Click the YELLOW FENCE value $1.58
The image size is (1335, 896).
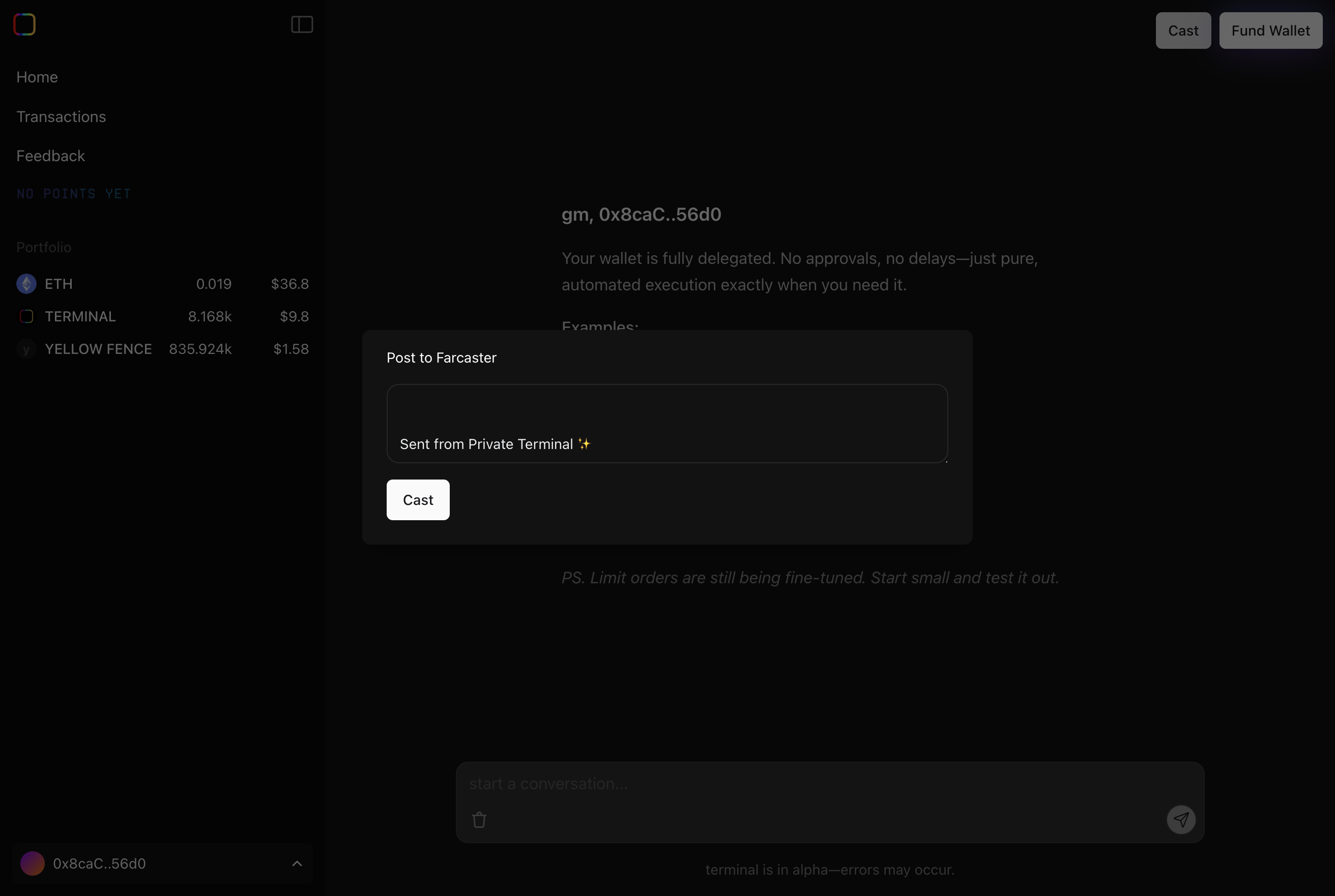click(291, 349)
